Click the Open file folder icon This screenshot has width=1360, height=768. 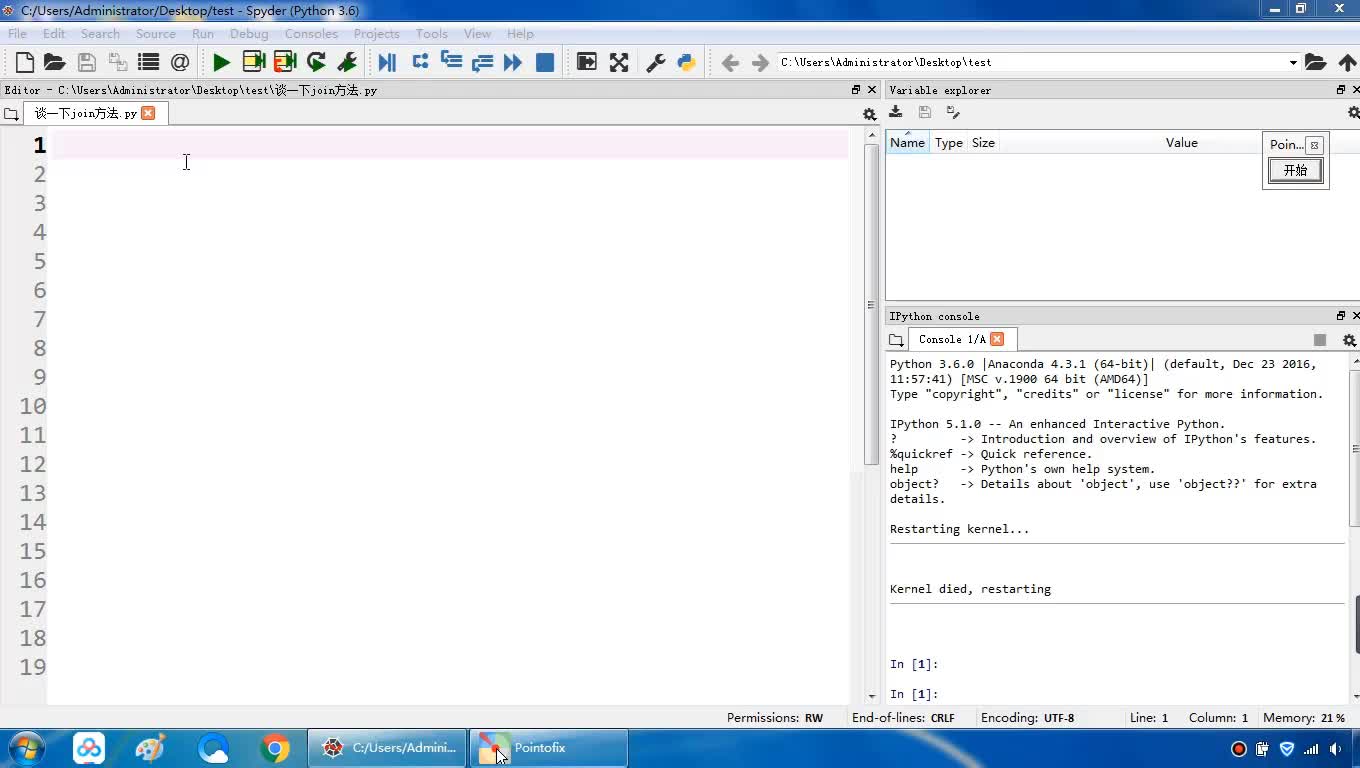click(x=55, y=62)
